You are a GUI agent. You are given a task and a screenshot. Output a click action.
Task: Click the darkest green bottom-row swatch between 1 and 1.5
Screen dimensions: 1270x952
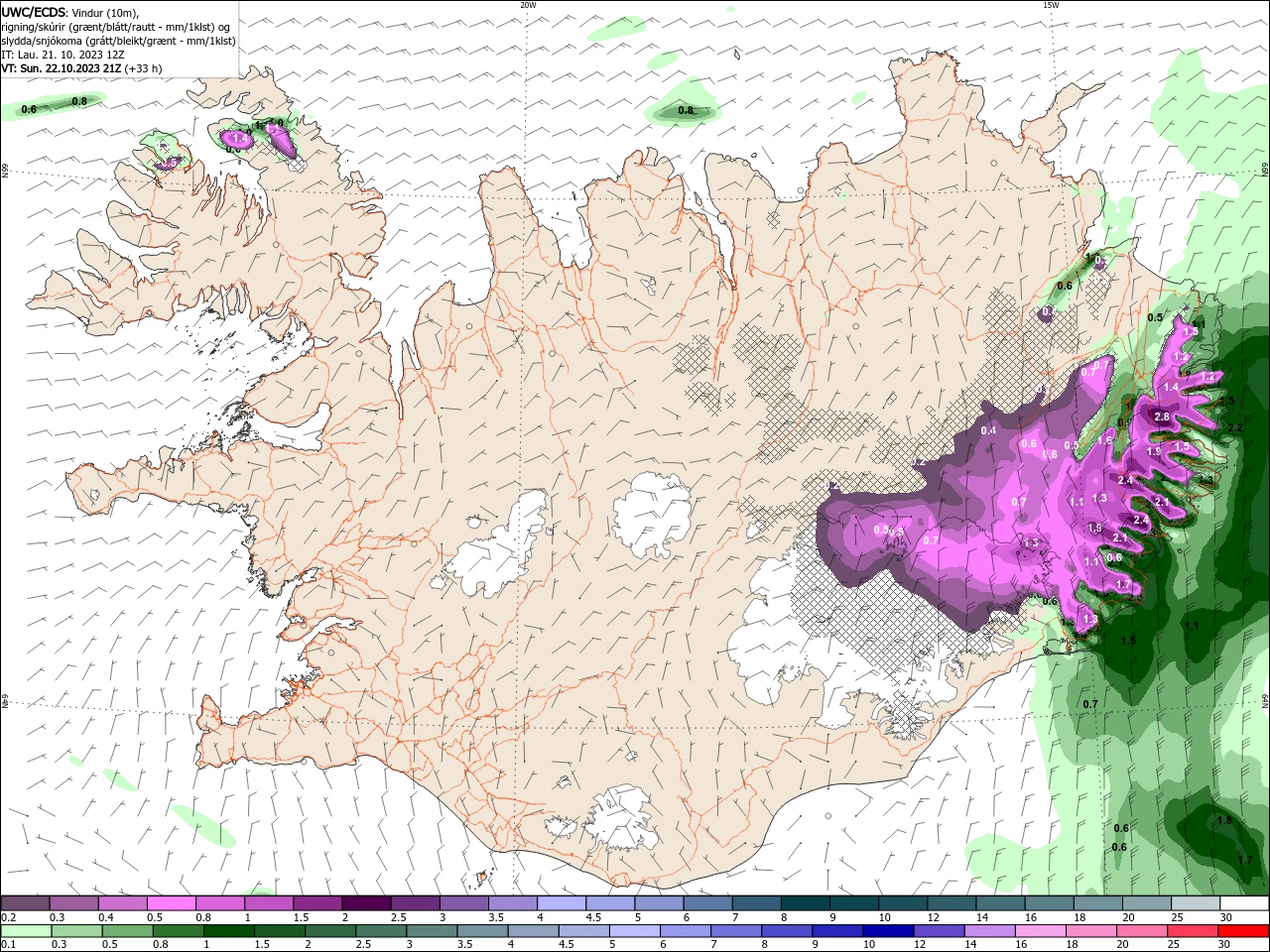[x=231, y=931]
